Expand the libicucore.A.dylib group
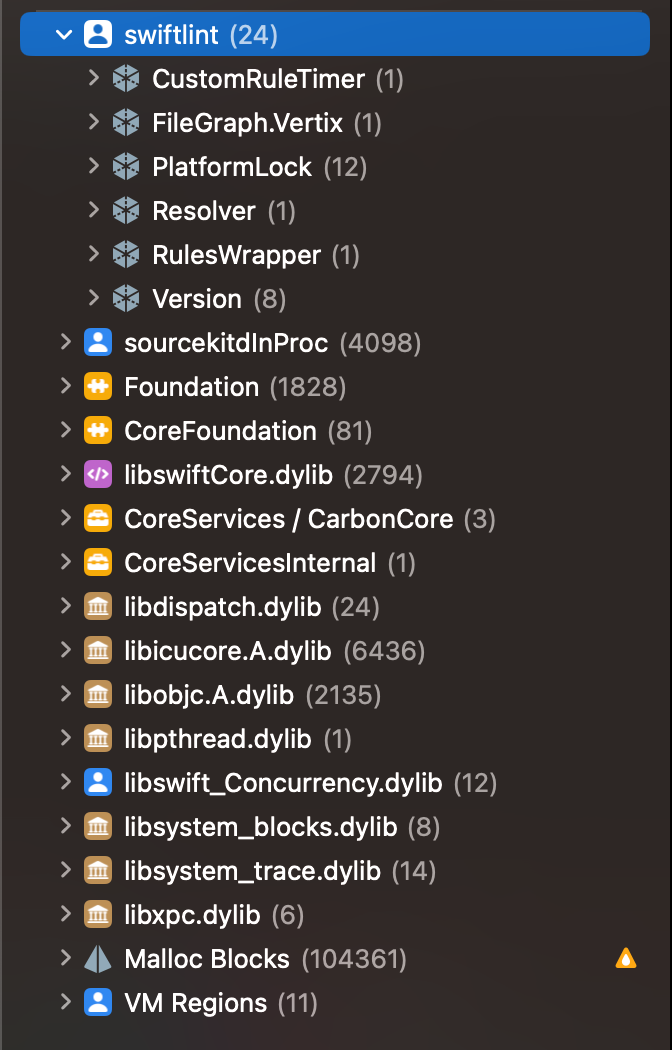 (x=66, y=650)
